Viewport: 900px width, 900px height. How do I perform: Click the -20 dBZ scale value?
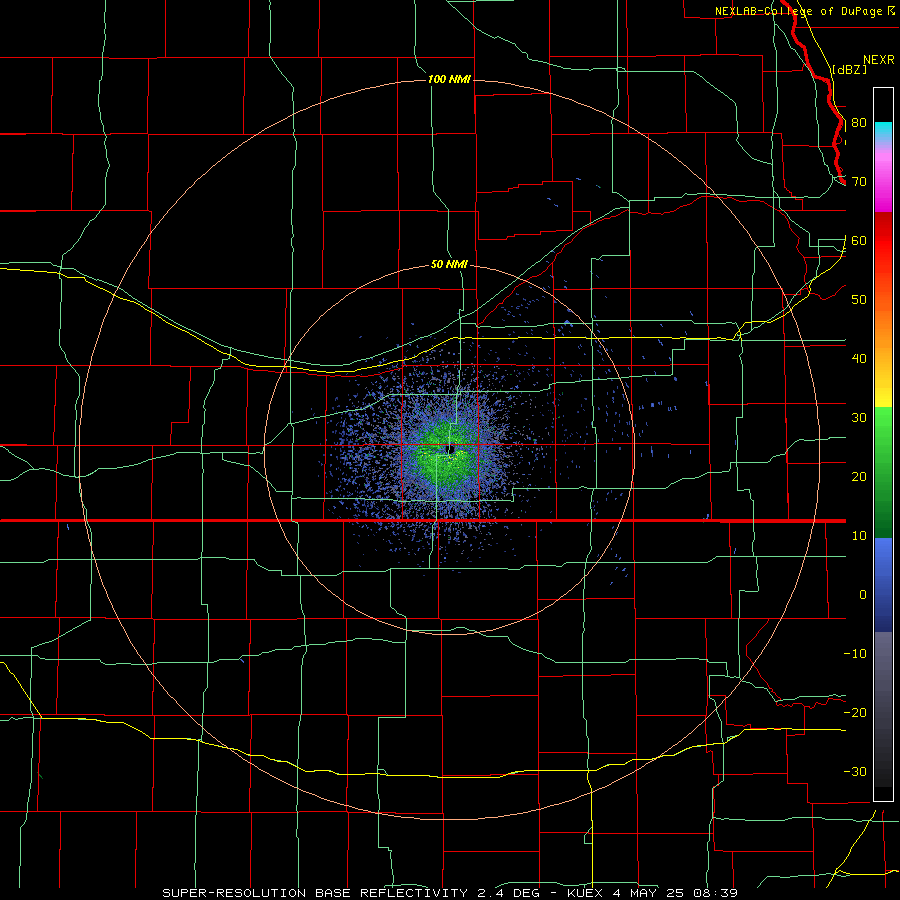click(x=855, y=713)
